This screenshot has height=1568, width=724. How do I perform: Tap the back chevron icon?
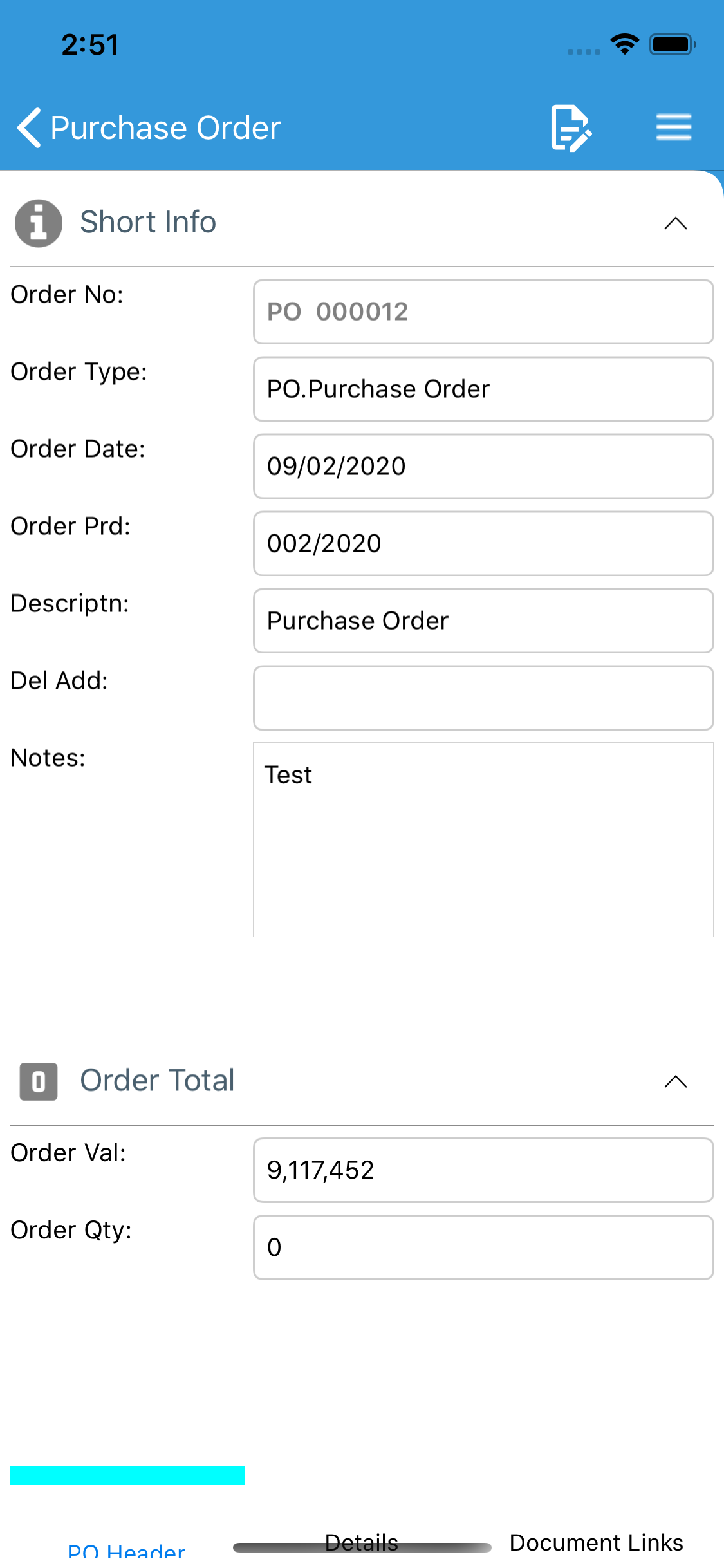point(29,127)
